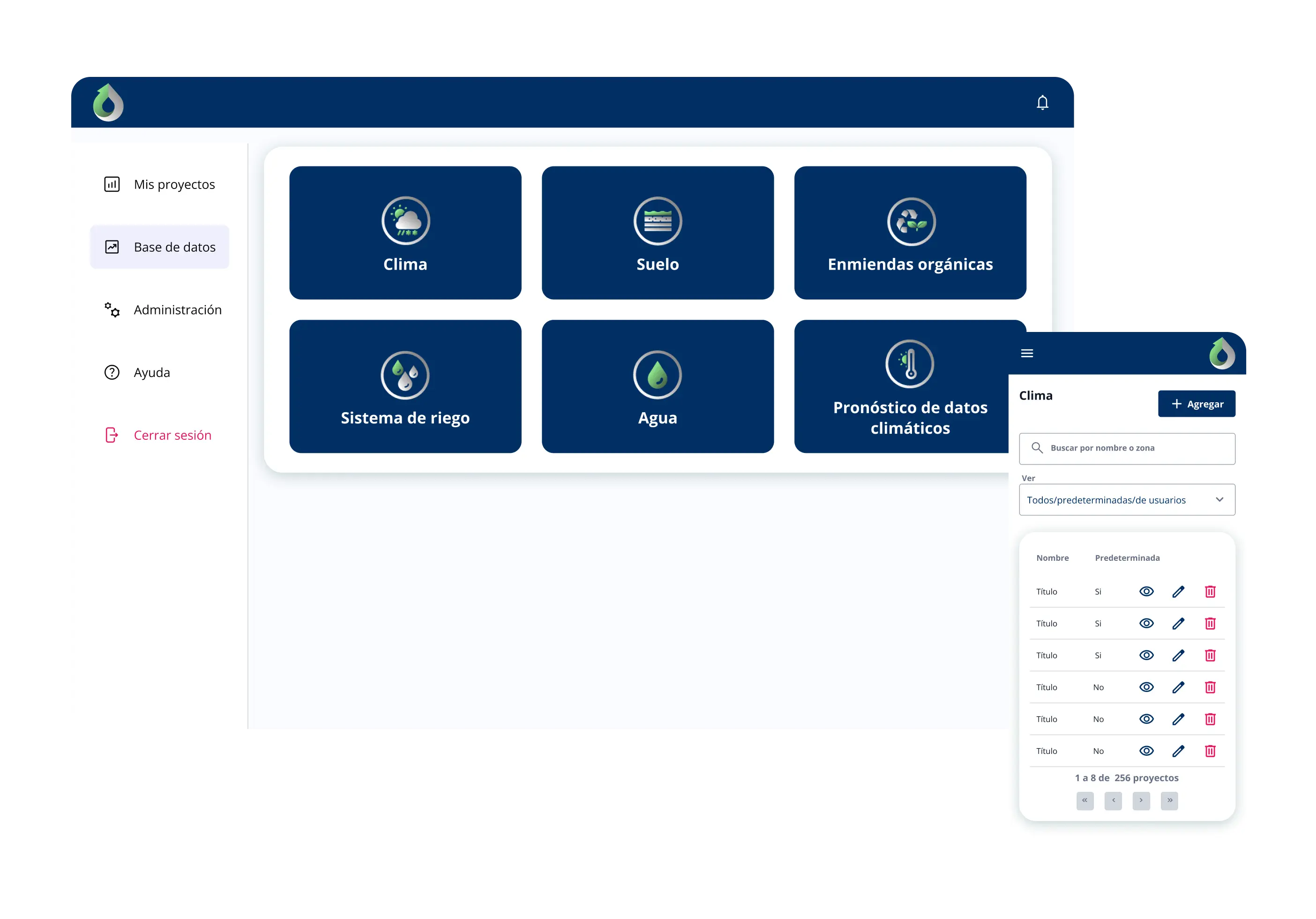This screenshot has height=919, width=1316.
Task: Open the Sistema de riego card
Action: pyautogui.click(x=405, y=386)
